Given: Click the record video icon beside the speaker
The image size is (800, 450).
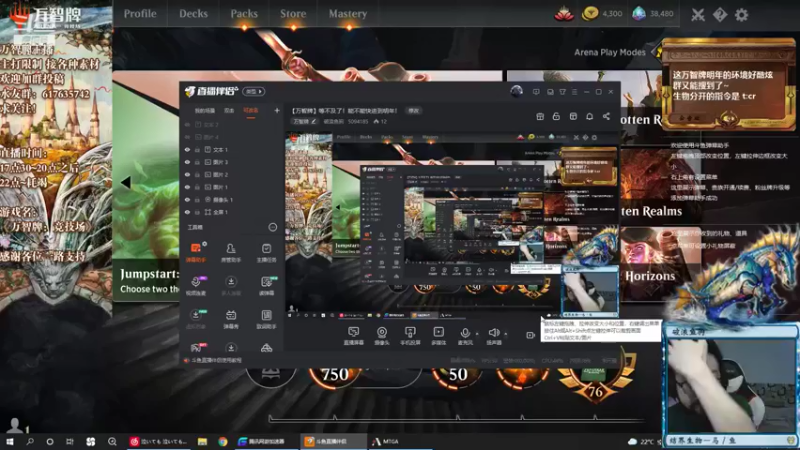Looking at the screenshot, I should click(530, 335).
